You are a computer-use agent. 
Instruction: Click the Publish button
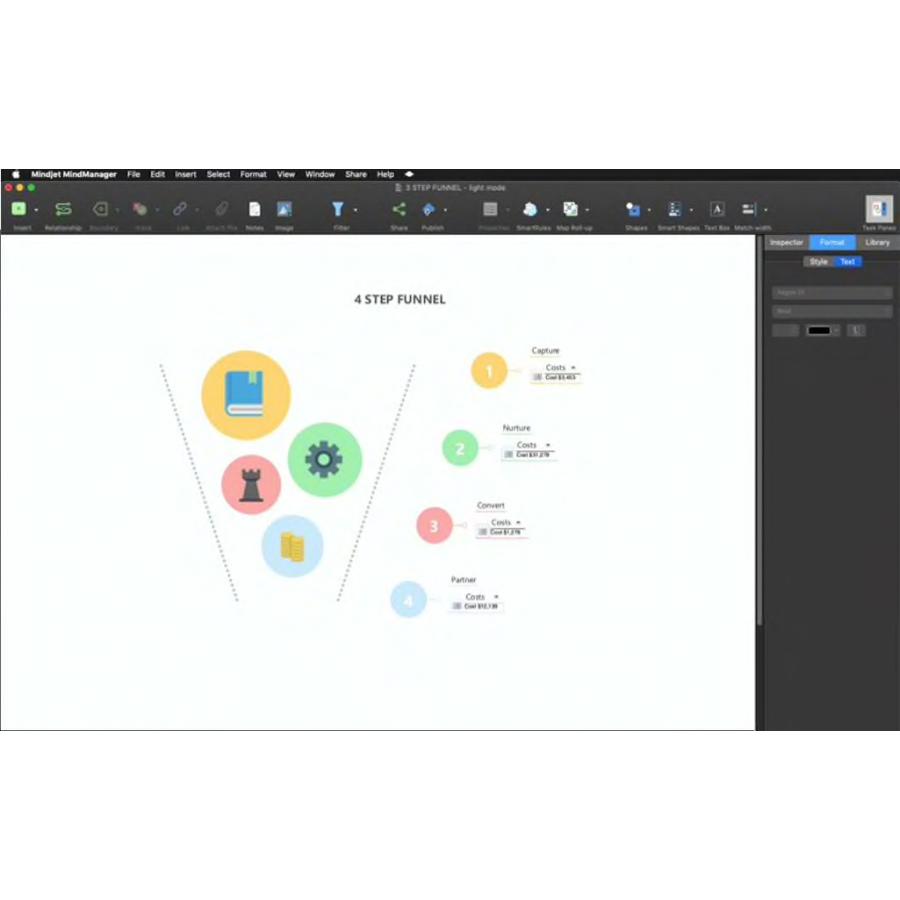[x=429, y=209]
